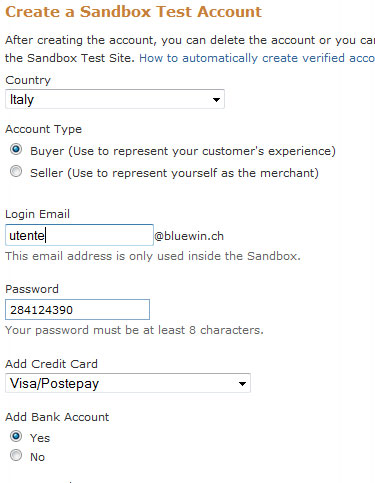Click the arrow on the Visa/Postepay selector
The height and width of the screenshot is (483, 375).
click(x=242, y=383)
